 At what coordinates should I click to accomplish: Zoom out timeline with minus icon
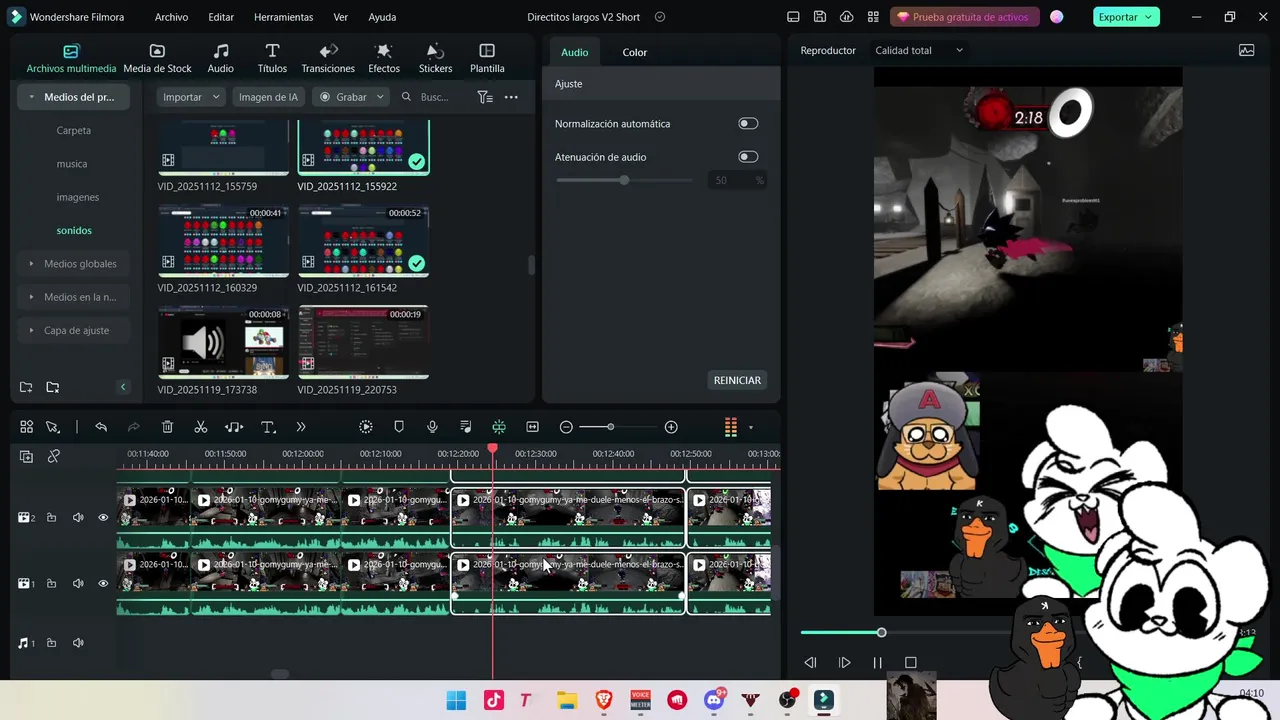point(566,427)
